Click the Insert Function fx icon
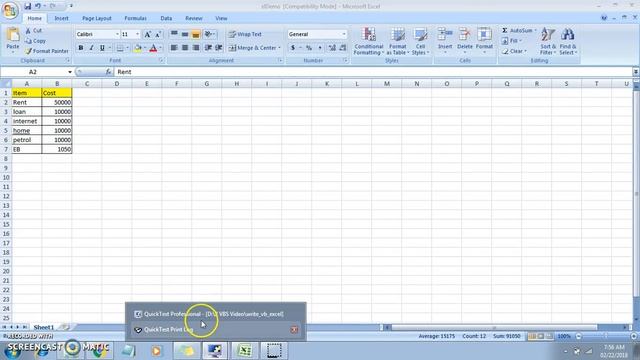 coord(108,72)
